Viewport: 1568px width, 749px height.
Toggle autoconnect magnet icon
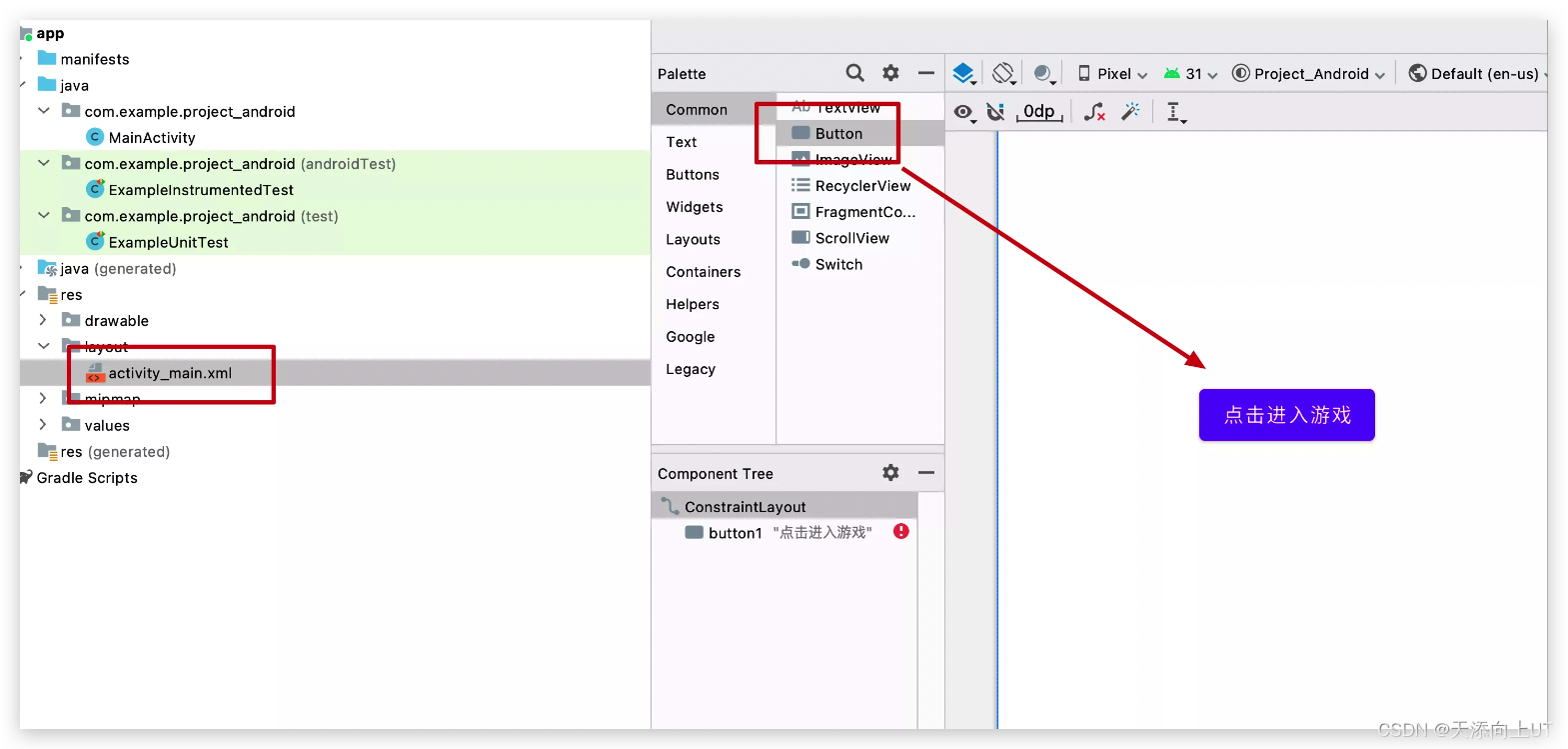point(995,112)
